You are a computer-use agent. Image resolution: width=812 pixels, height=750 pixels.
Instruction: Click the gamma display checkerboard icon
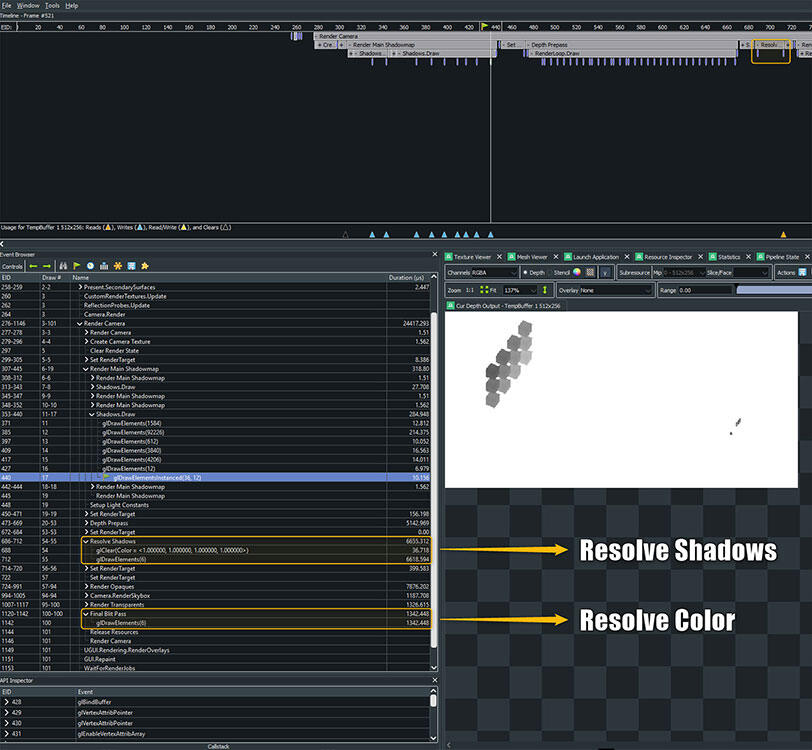590,272
